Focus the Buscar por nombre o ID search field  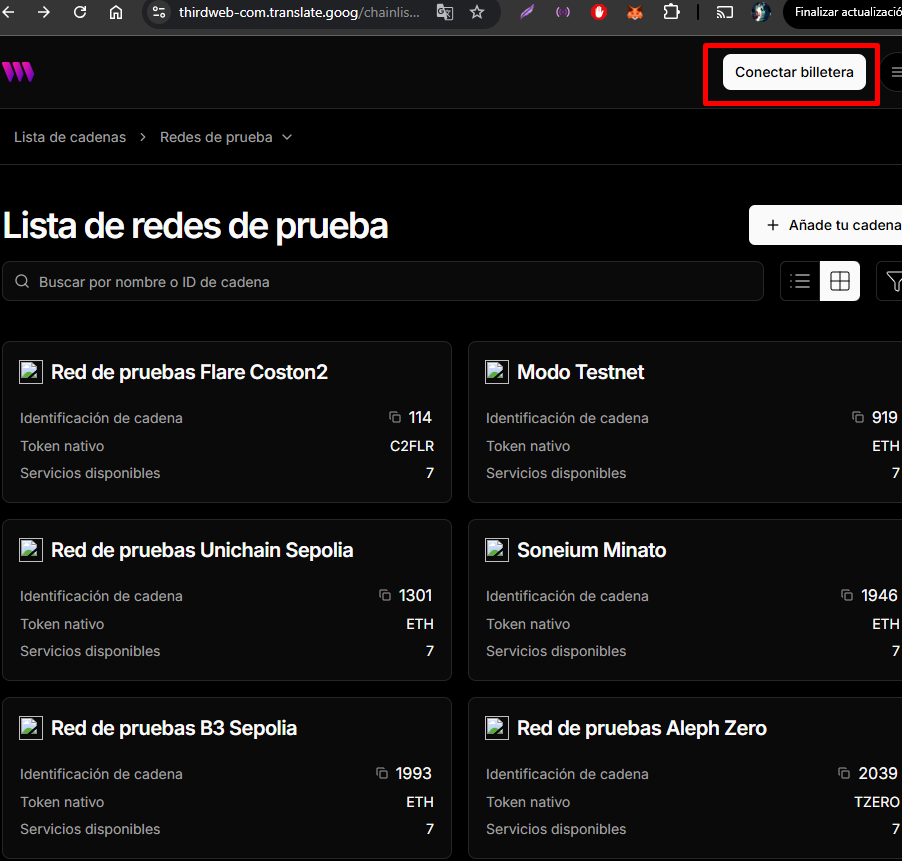383,281
